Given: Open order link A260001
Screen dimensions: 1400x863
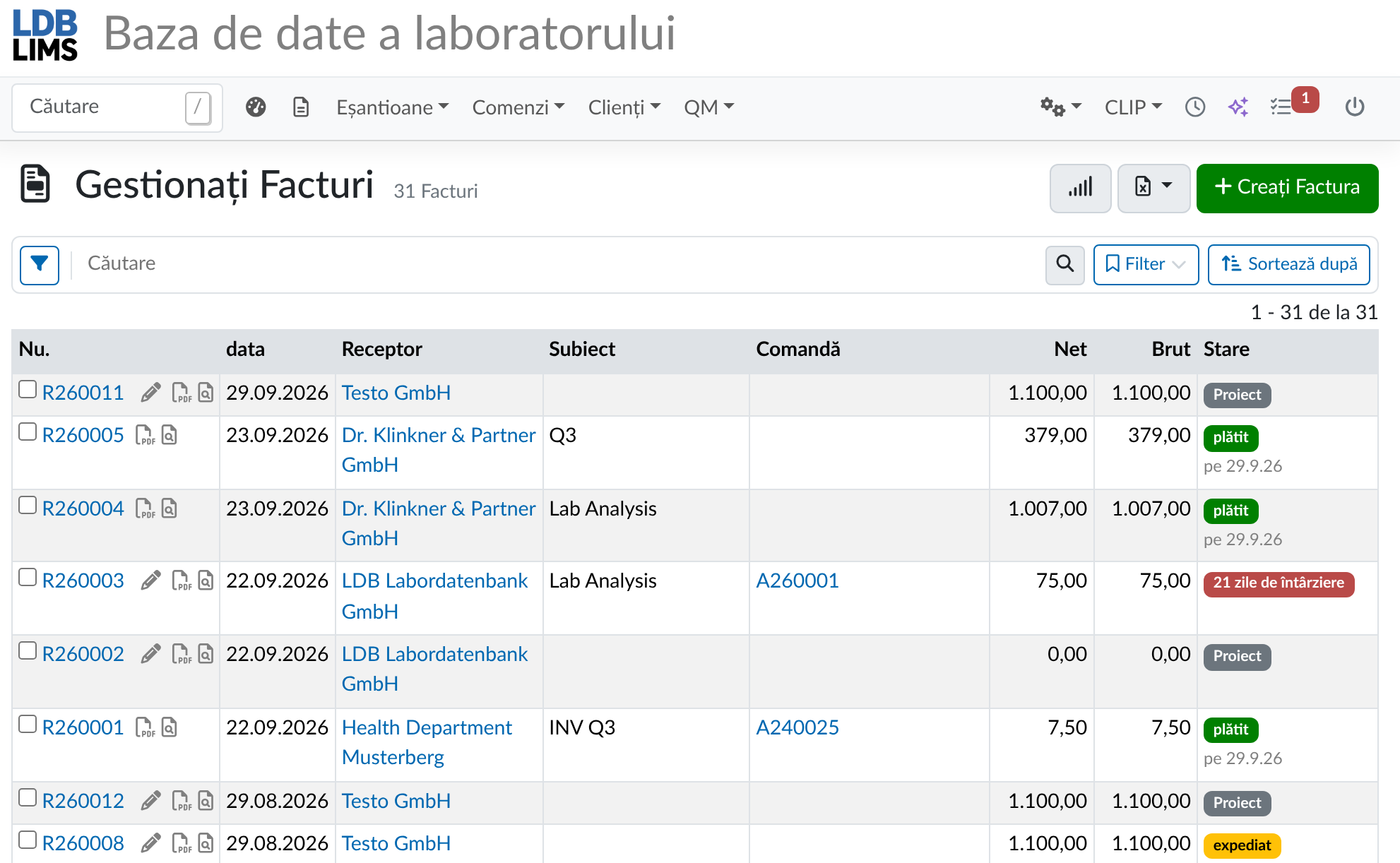Looking at the screenshot, I should [x=797, y=581].
